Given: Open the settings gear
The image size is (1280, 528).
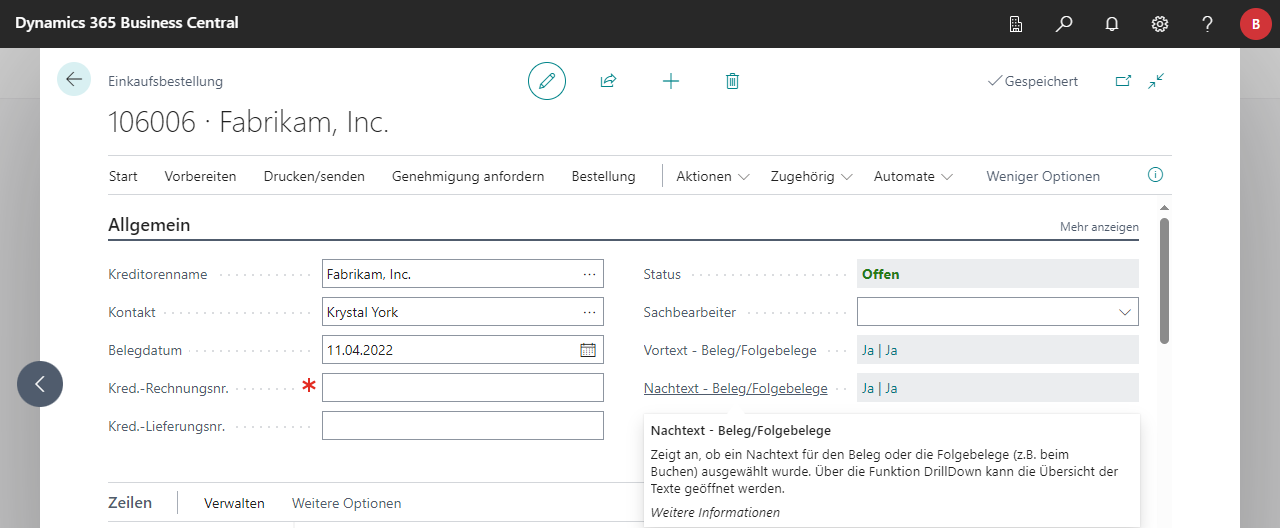Looking at the screenshot, I should point(1160,24).
